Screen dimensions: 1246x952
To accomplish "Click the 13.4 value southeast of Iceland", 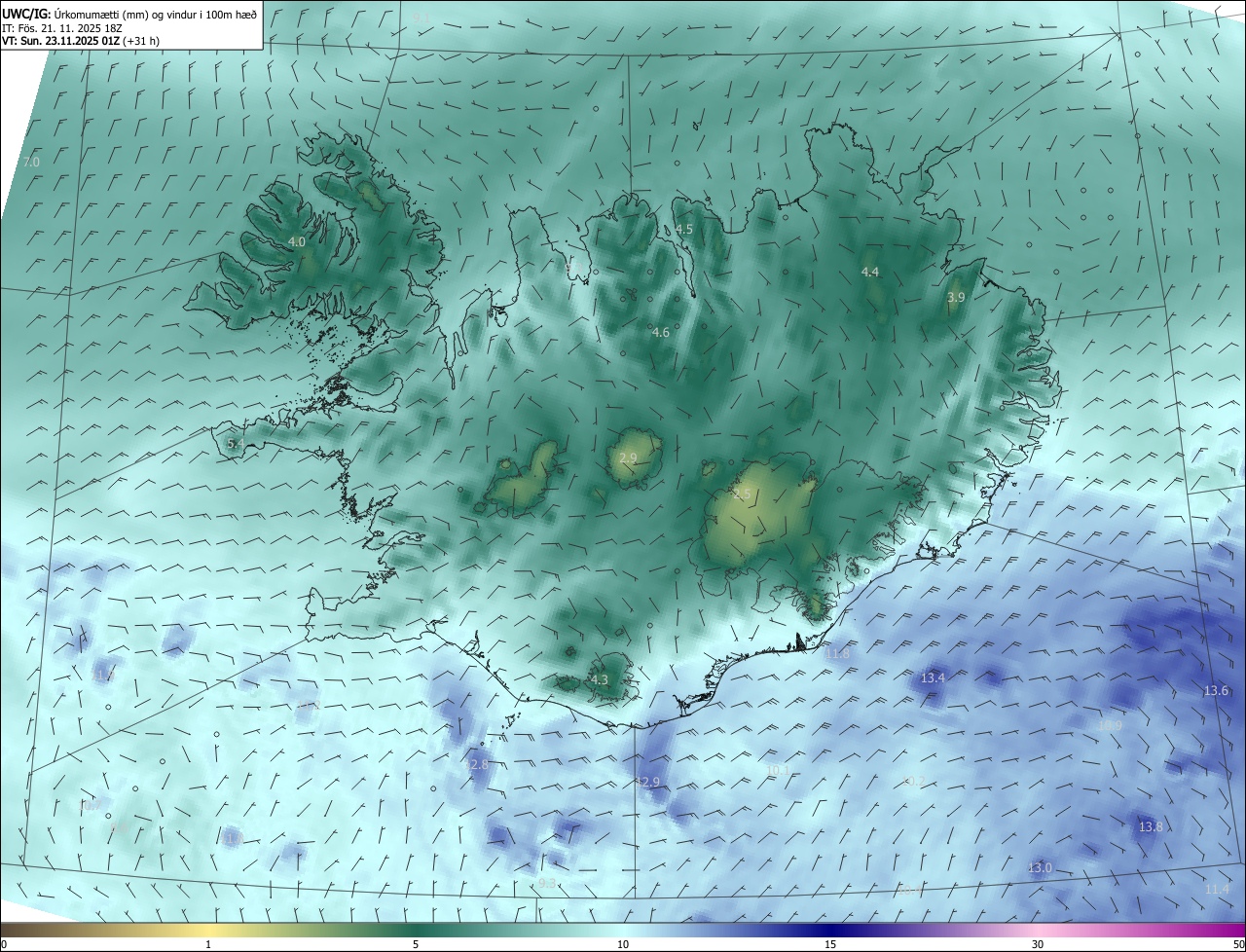I will [934, 677].
